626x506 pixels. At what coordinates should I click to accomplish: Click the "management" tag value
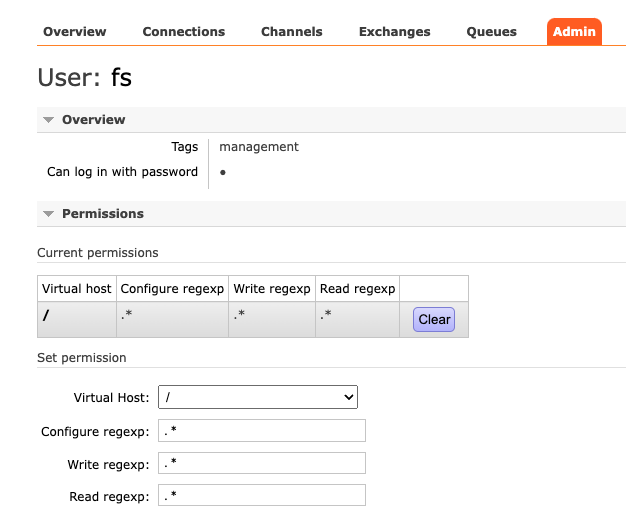pos(259,147)
